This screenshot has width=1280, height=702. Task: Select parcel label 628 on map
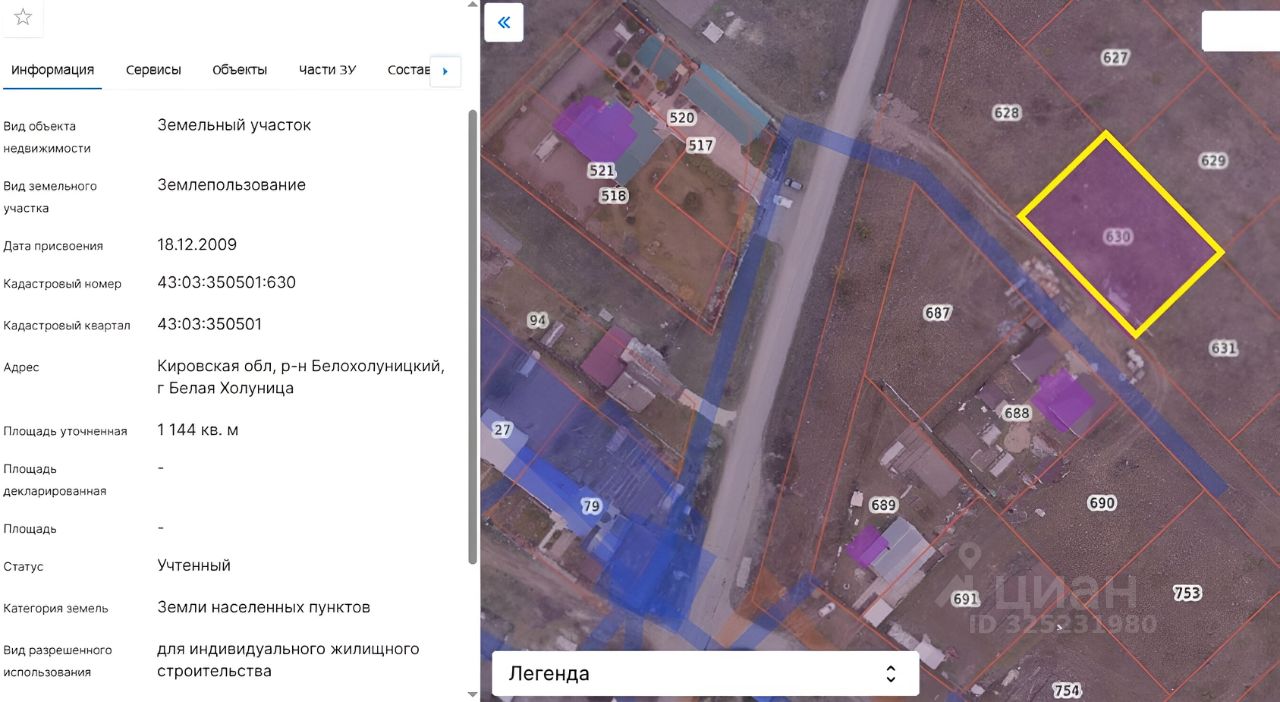coord(1007,112)
